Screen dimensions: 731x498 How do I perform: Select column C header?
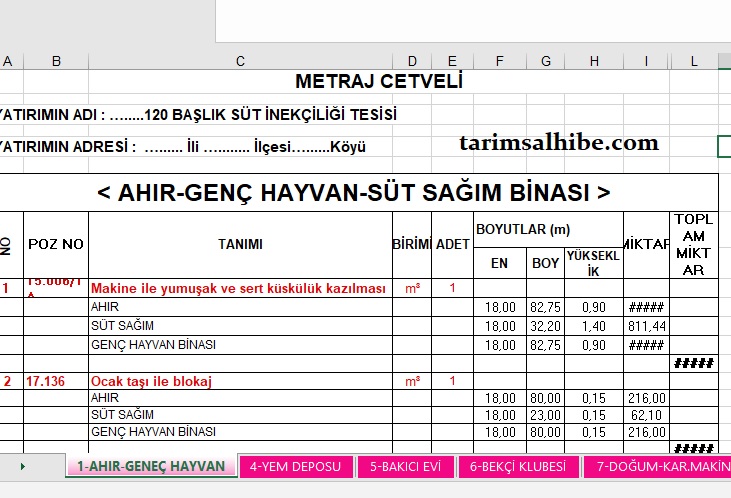[240, 61]
